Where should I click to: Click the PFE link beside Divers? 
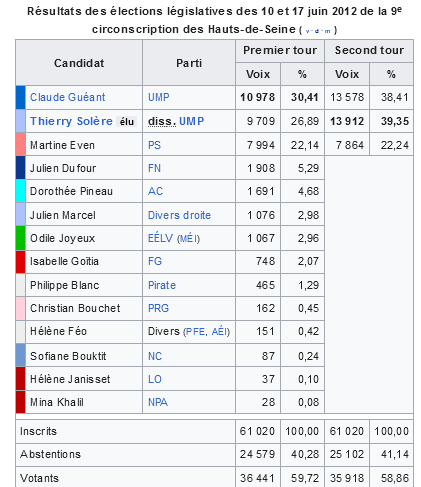click(195, 332)
